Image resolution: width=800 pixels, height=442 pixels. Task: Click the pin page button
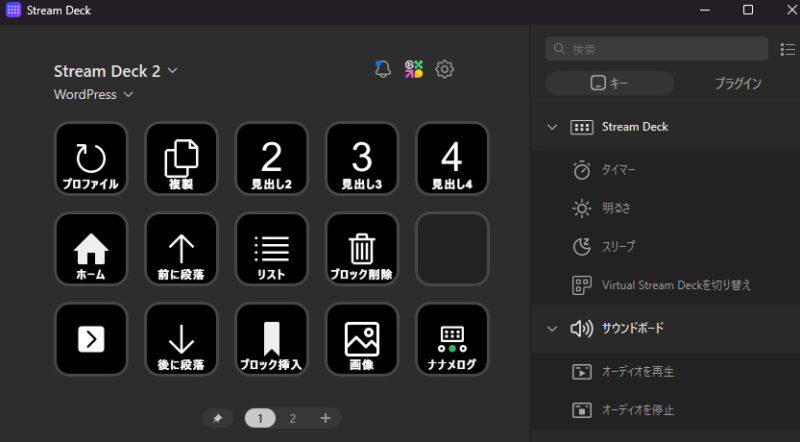(218, 419)
